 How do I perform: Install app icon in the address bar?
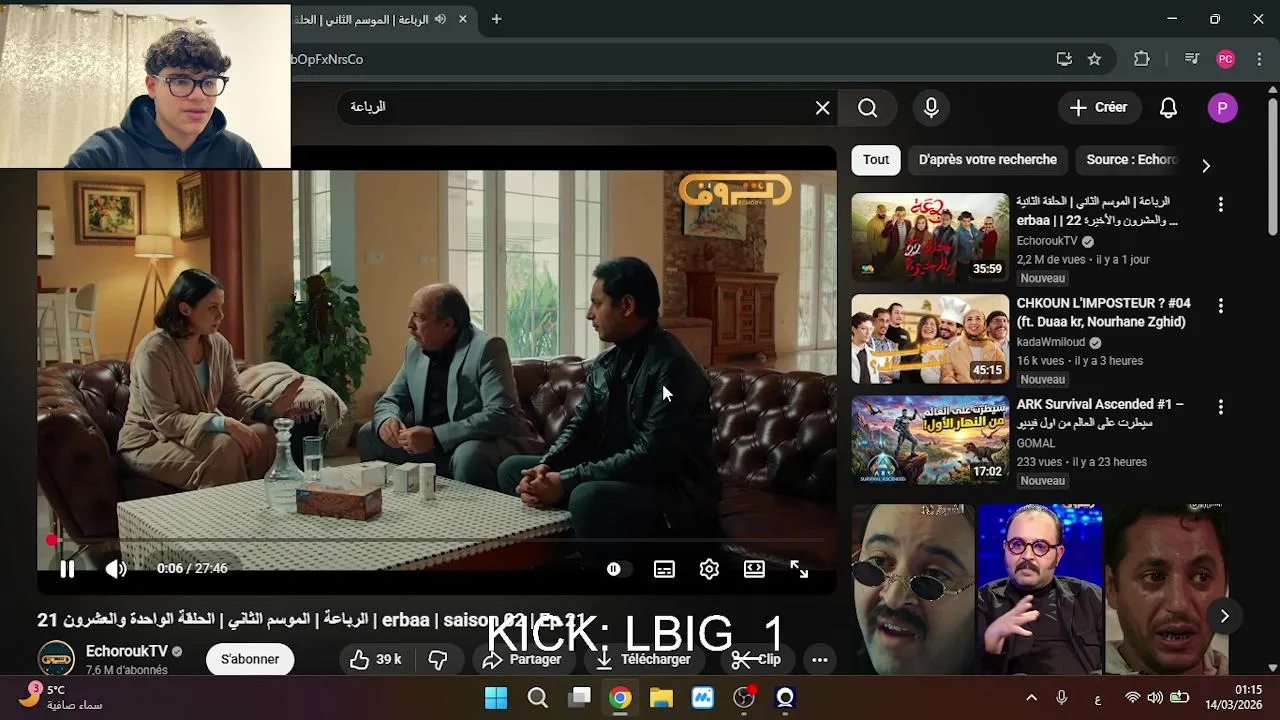[x=1064, y=59]
